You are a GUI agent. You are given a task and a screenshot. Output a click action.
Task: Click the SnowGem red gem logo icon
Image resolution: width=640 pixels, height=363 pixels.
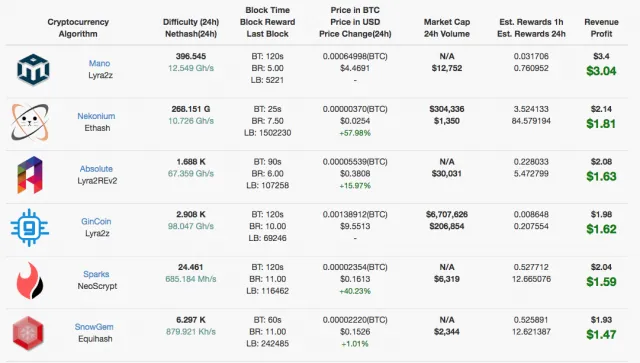[28, 333]
